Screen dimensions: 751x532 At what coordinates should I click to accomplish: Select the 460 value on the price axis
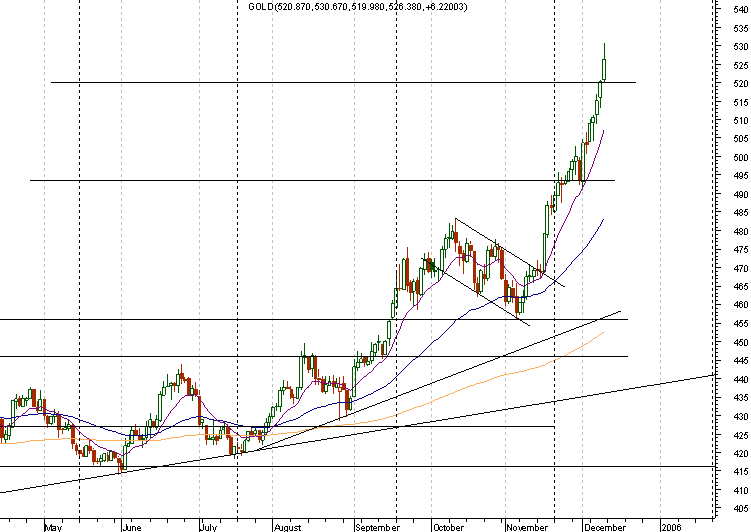tap(740, 305)
